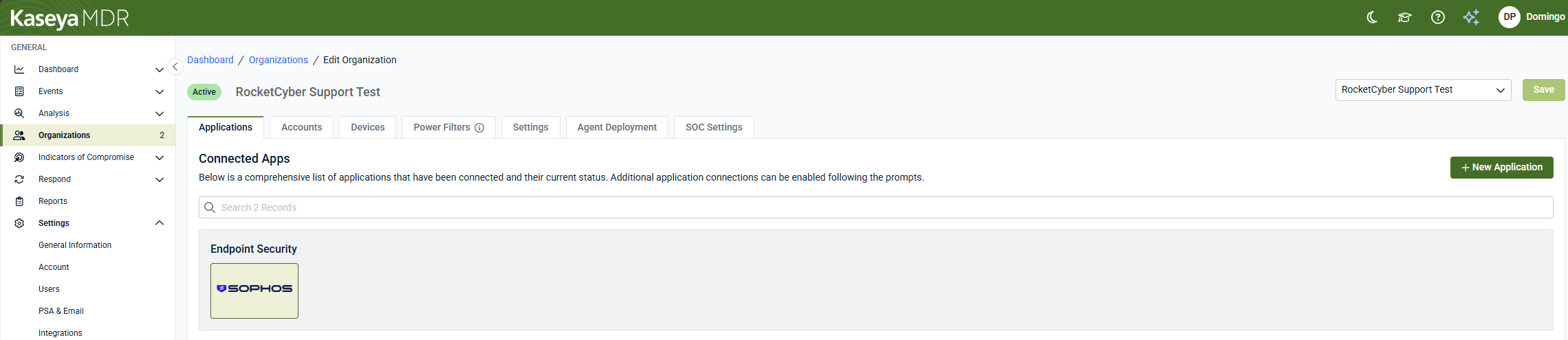Image resolution: width=1568 pixels, height=340 pixels.
Task: Collapse the Settings menu chevron
Action: tap(160, 223)
